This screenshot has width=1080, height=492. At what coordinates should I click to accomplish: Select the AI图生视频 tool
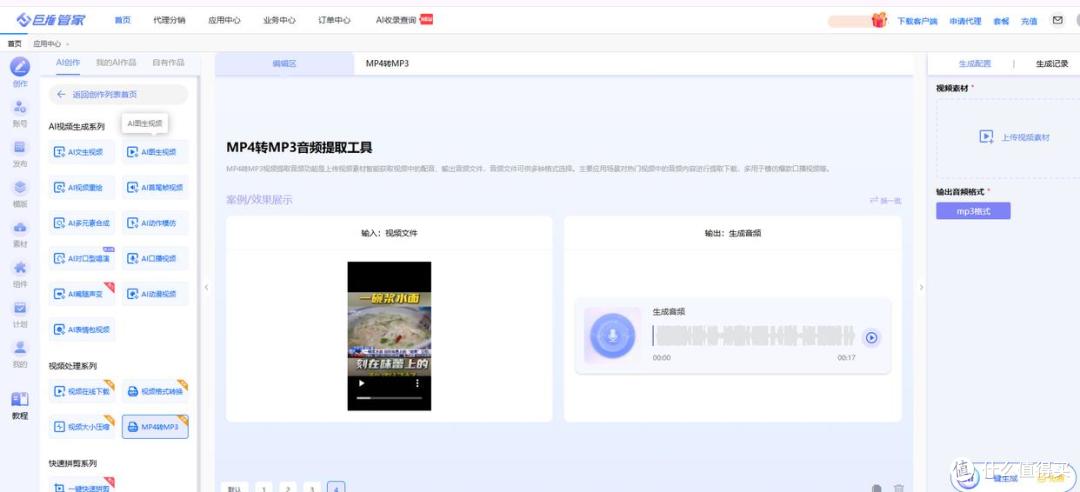click(155, 152)
